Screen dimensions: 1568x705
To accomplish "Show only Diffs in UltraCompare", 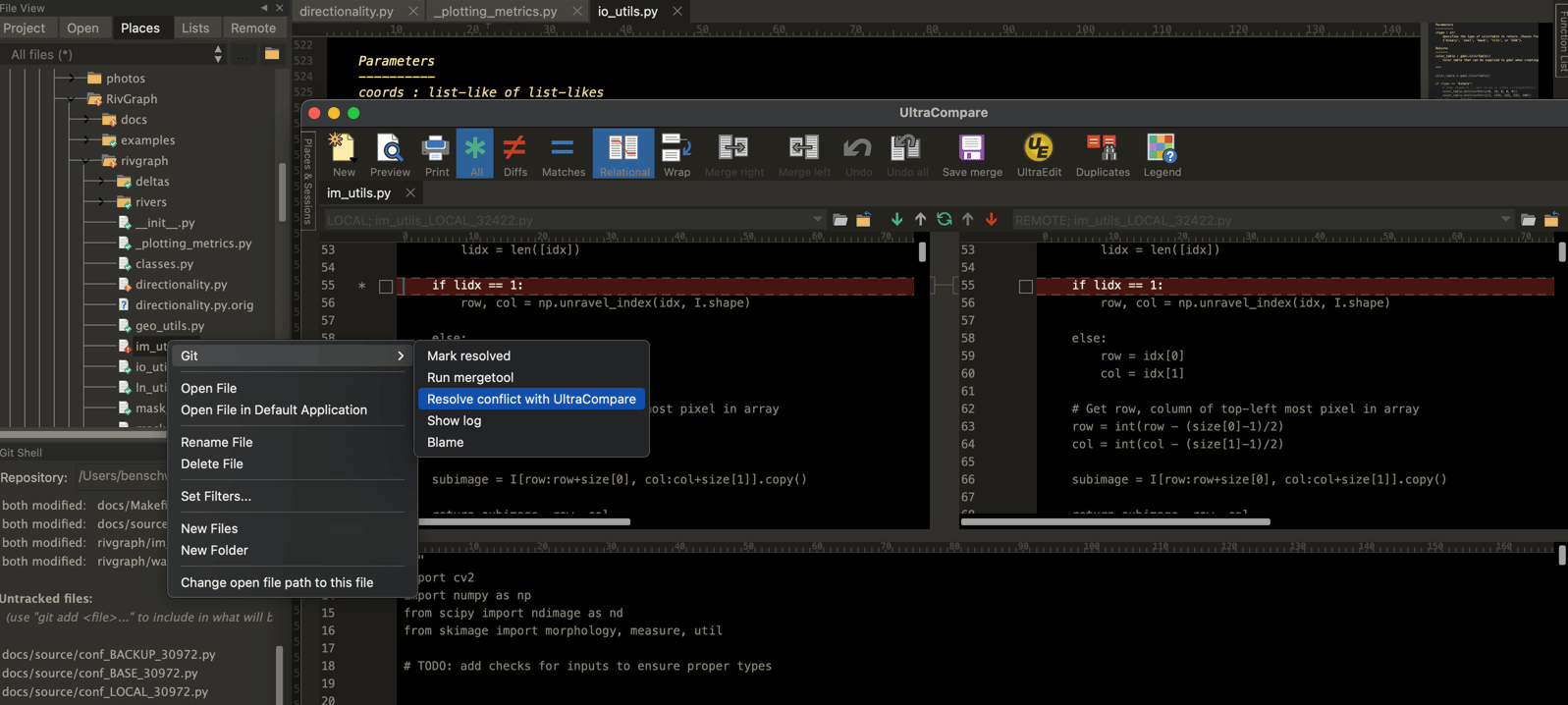I will 514,154.
